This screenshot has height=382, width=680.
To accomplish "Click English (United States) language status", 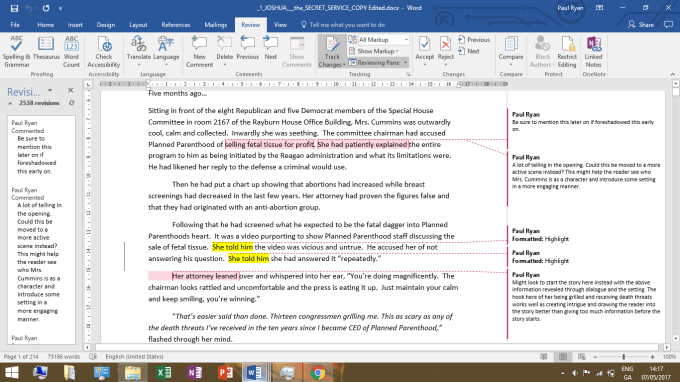I will click(134, 356).
